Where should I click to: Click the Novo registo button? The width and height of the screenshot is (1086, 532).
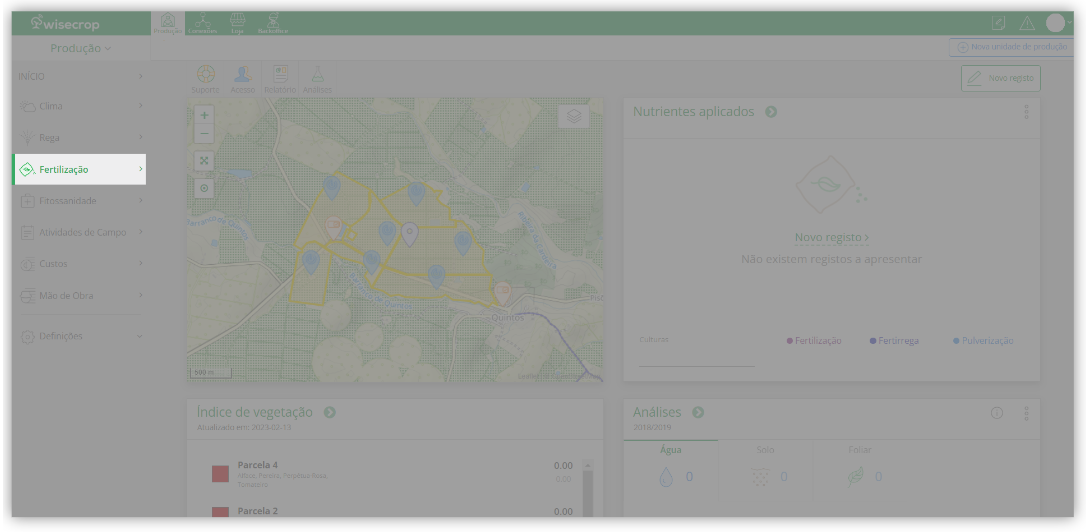coord(1000,78)
